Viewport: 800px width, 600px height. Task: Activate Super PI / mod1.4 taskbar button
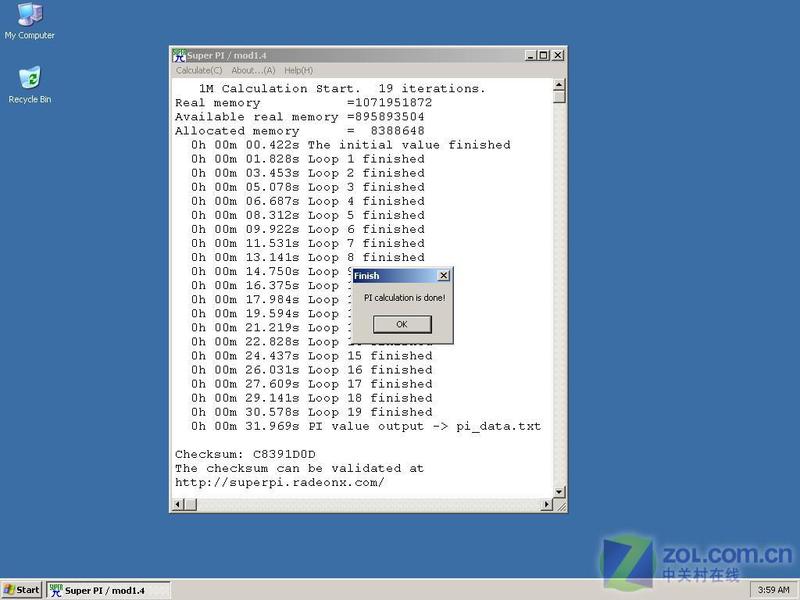(x=108, y=590)
